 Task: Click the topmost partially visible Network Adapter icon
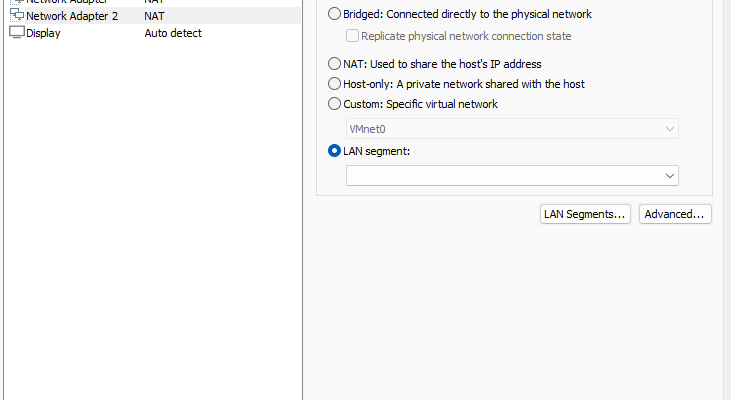16,2
